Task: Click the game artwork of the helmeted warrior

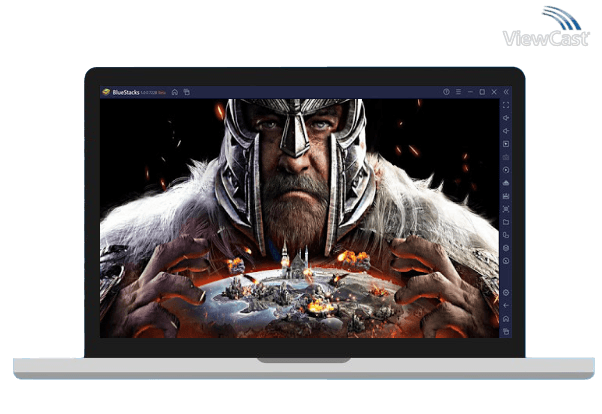Action: pos(299,219)
